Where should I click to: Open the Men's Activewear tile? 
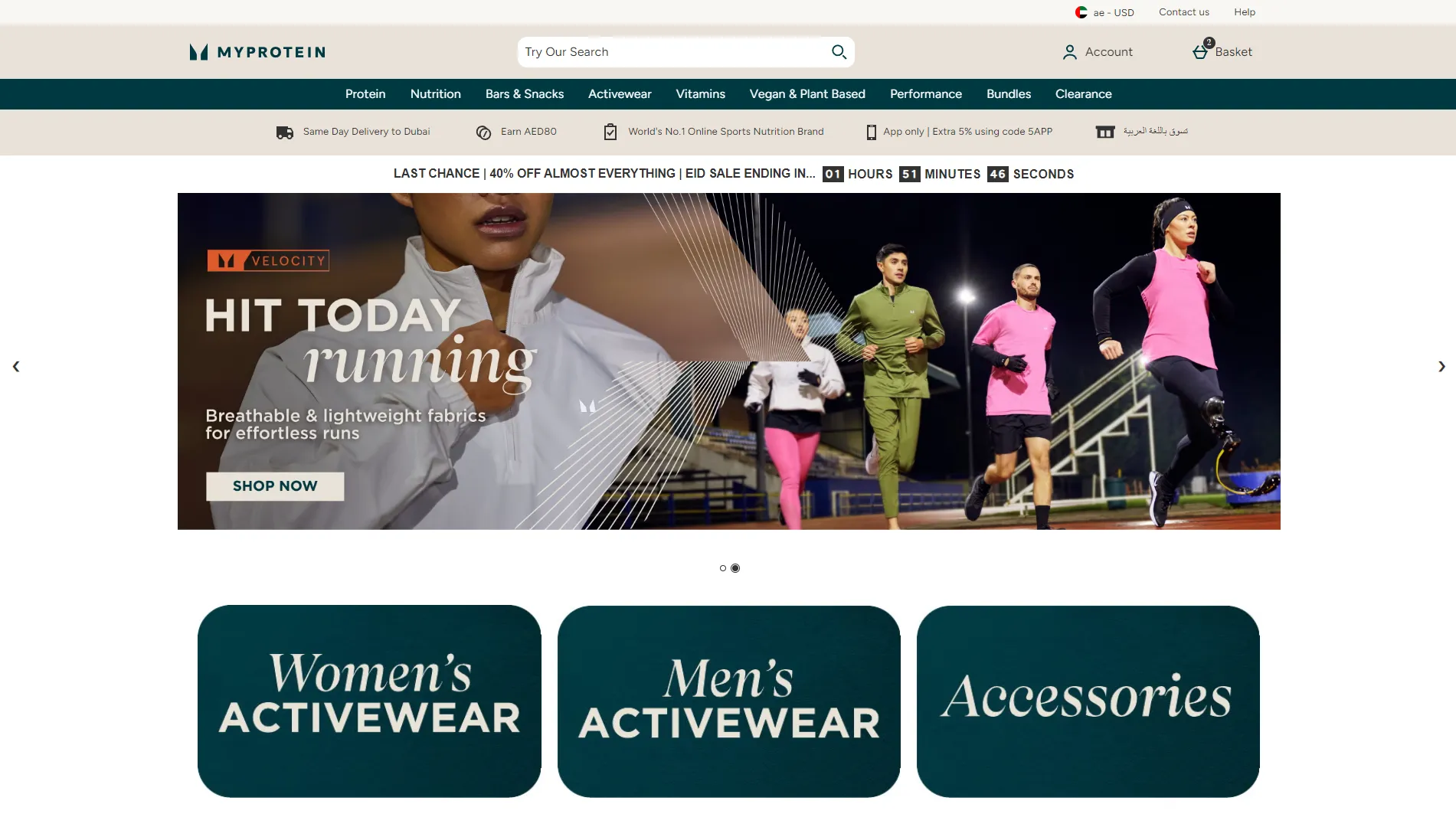(729, 701)
